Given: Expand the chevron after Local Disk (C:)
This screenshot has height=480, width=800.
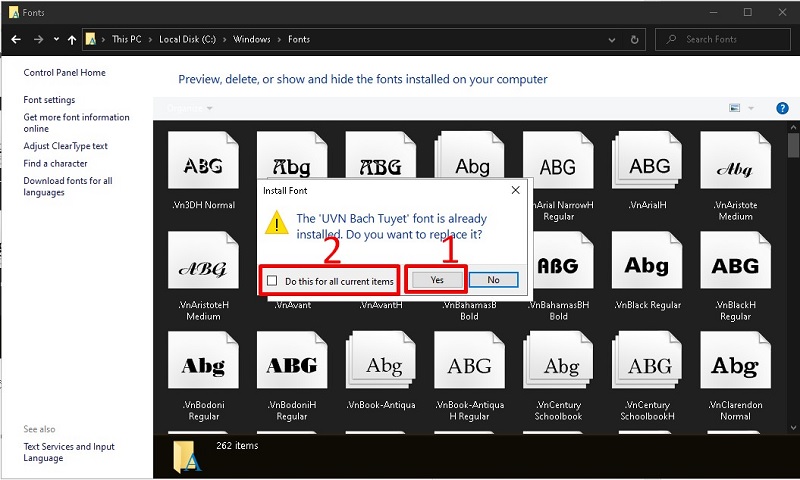Looking at the screenshot, I should [x=224, y=39].
